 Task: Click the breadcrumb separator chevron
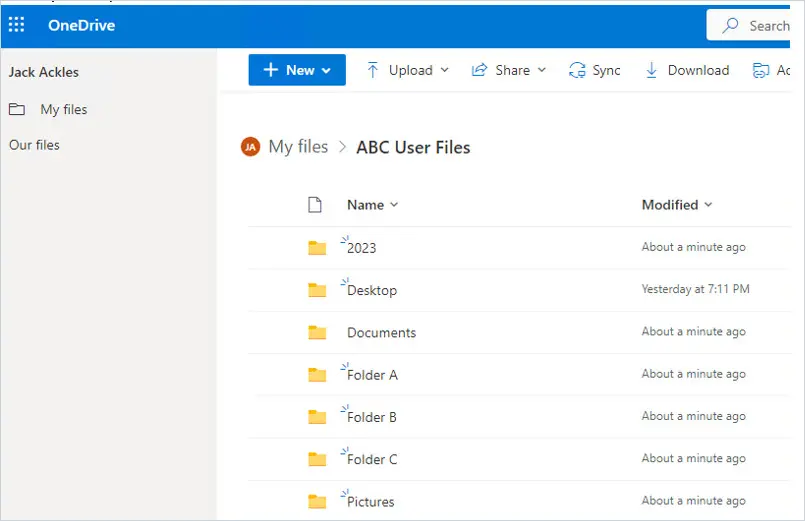pos(342,147)
